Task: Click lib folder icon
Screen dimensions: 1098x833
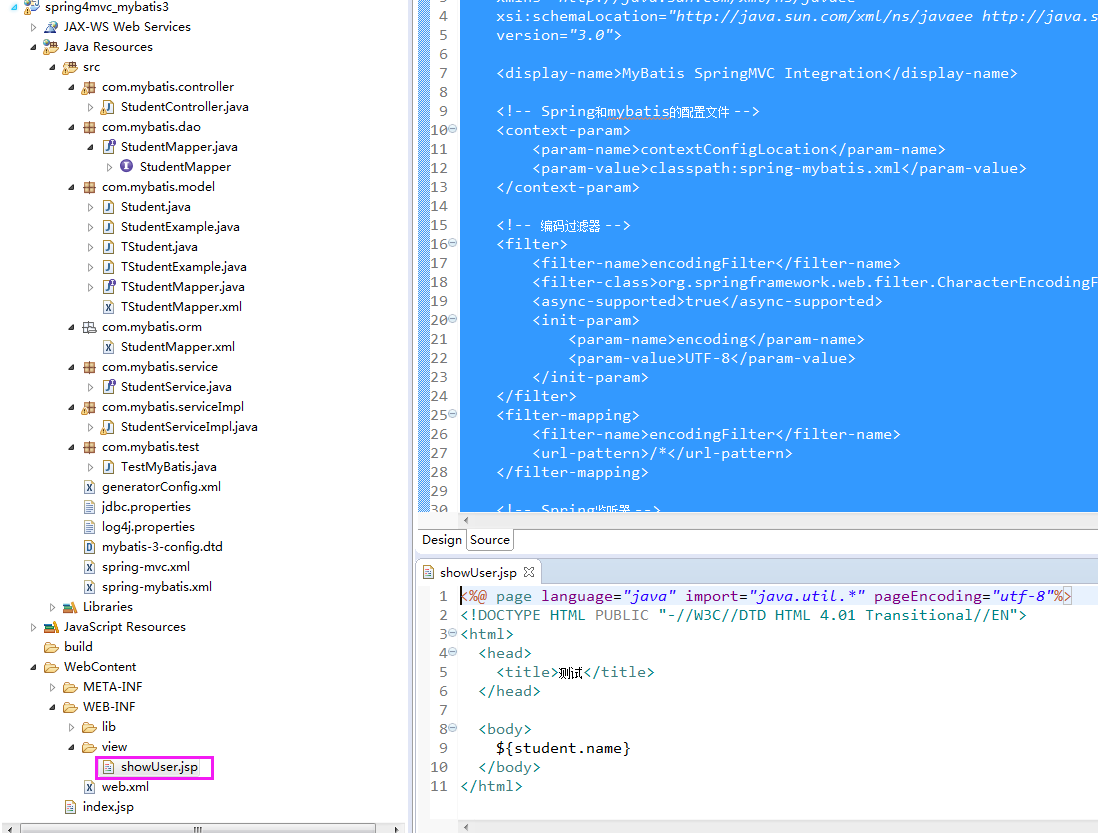Action: pos(89,727)
